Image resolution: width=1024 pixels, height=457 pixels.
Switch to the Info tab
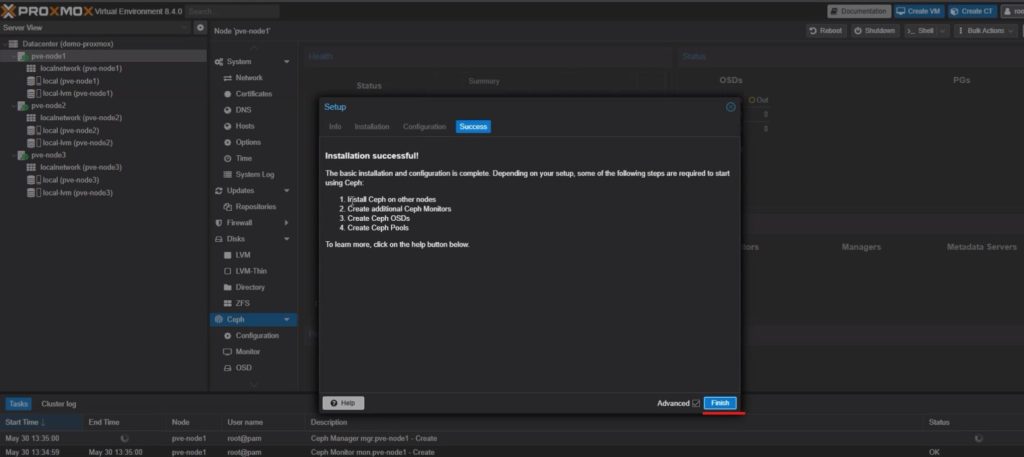pos(335,127)
